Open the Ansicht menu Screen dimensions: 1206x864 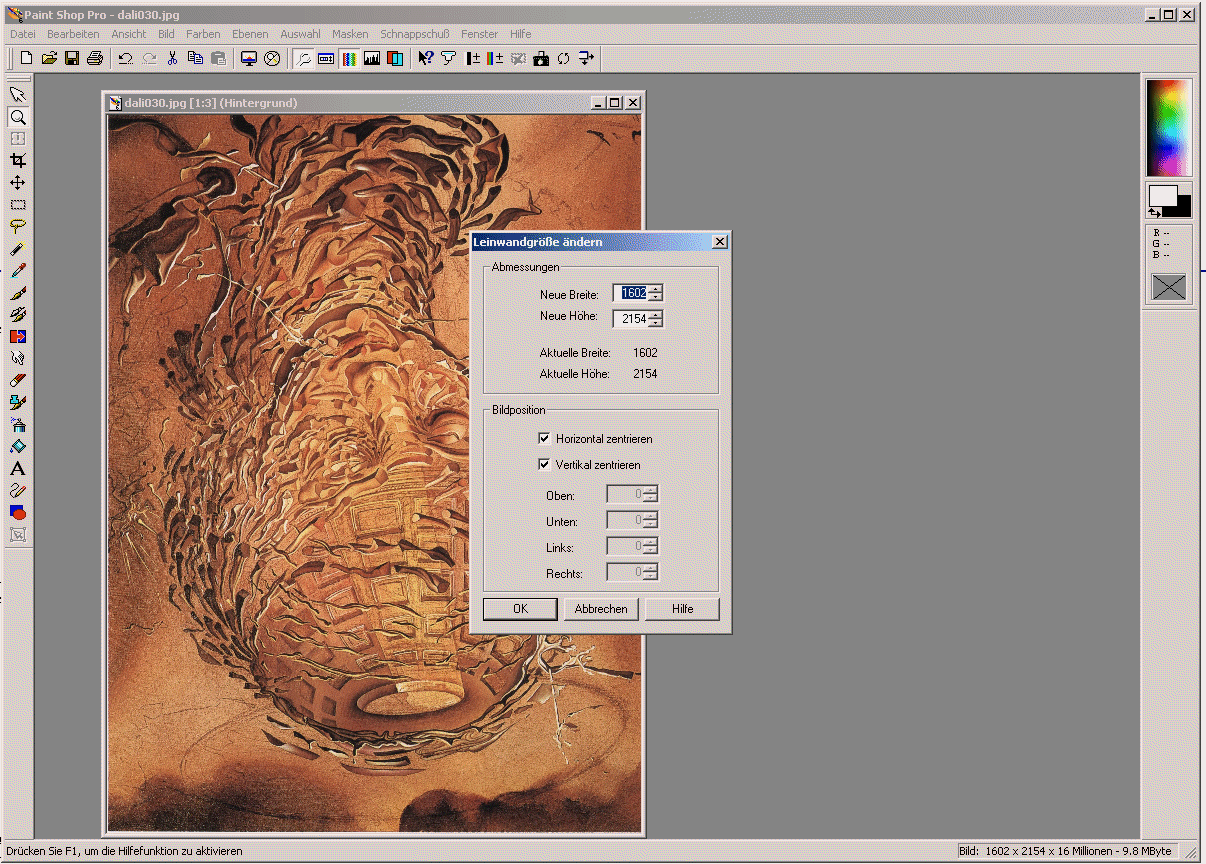(129, 34)
